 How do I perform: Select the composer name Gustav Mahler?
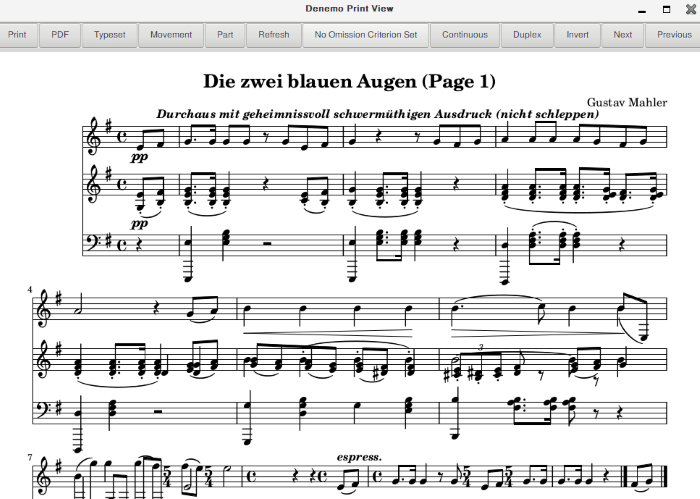coord(627,103)
